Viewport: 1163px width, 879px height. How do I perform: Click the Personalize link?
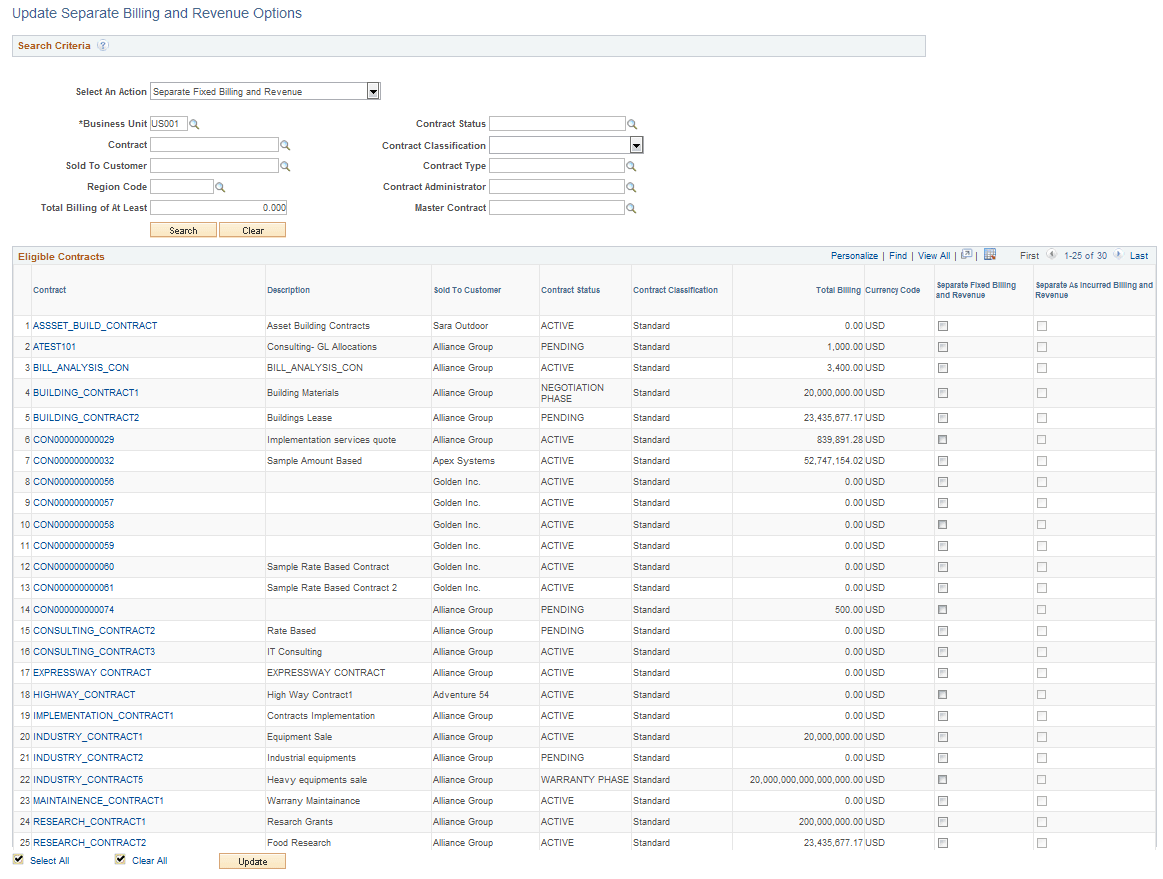tap(854, 255)
